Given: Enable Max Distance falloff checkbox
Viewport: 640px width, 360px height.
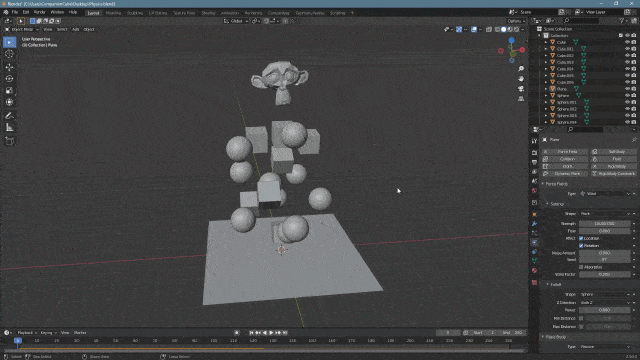Looking at the screenshot, I should pyautogui.click(x=581, y=327).
